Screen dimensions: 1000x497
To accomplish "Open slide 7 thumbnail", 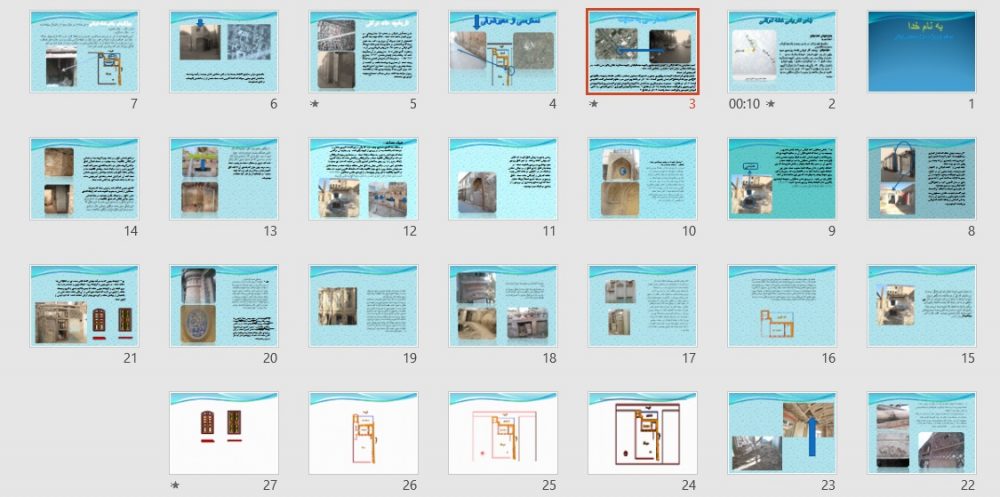I will coord(84,52).
